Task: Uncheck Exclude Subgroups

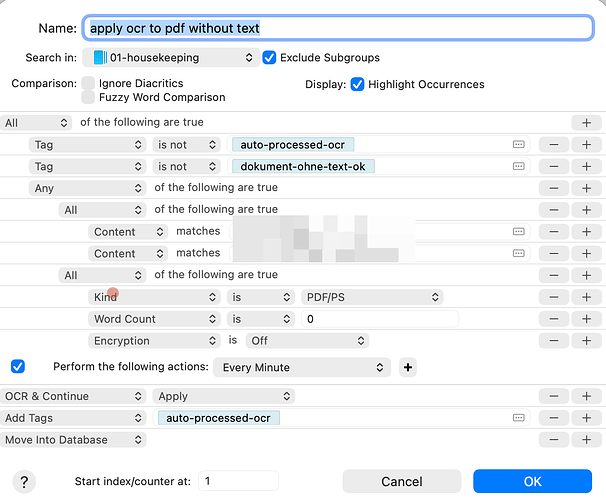Action: [269, 58]
